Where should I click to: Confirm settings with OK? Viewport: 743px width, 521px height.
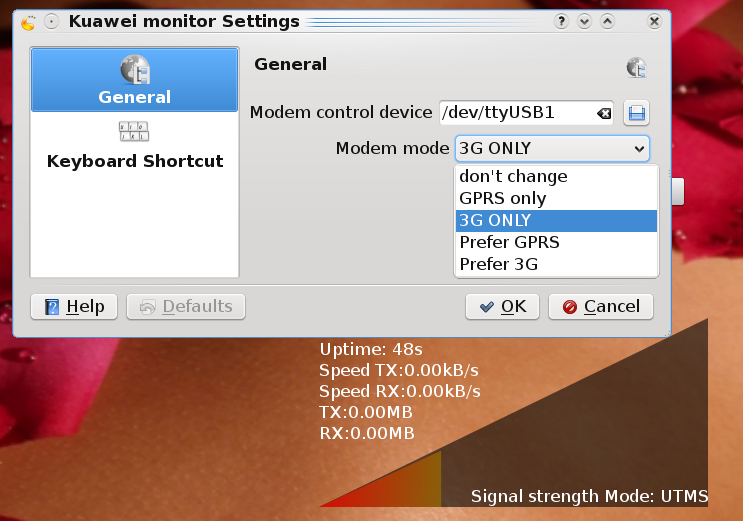pos(502,307)
